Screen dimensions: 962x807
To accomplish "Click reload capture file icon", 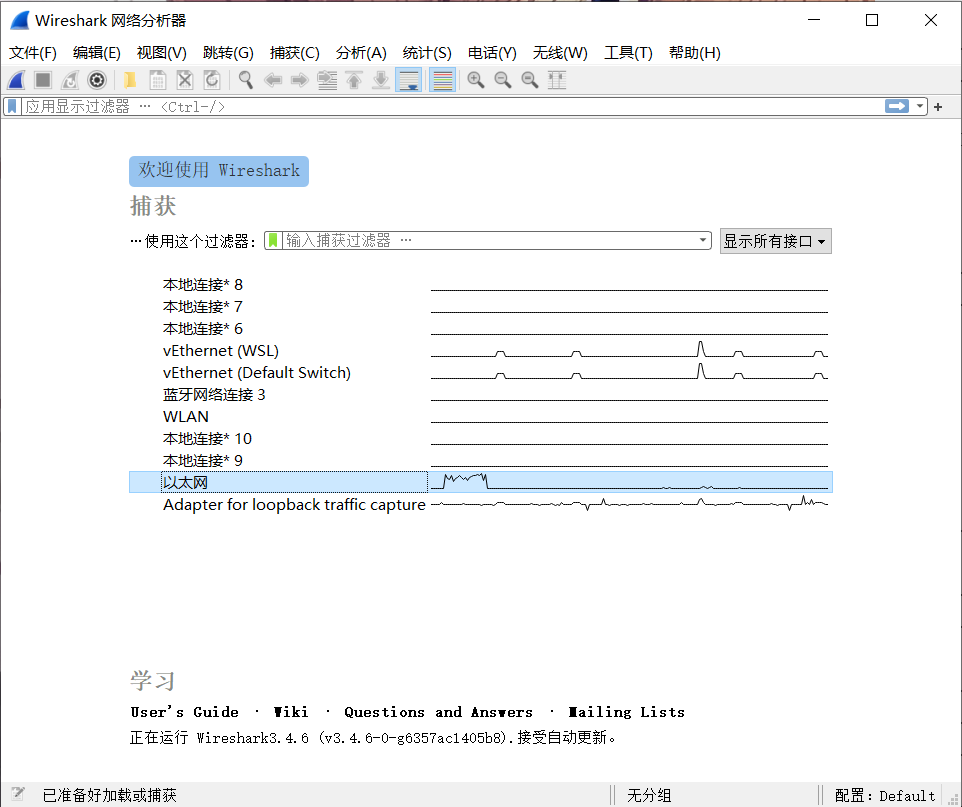I will tap(212, 80).
